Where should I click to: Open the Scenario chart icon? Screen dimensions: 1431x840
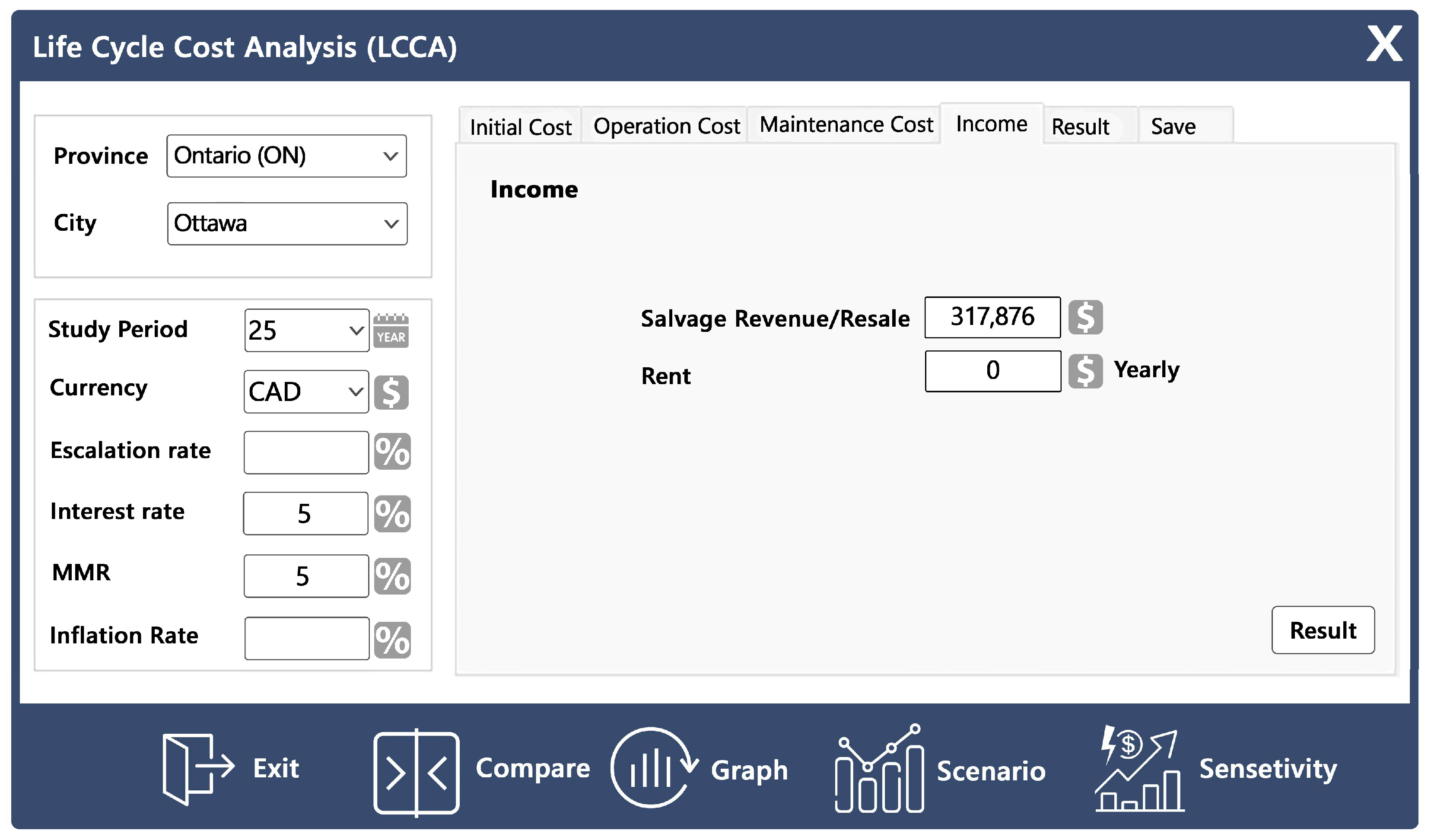pyautogui.click(x=880, y=770)
